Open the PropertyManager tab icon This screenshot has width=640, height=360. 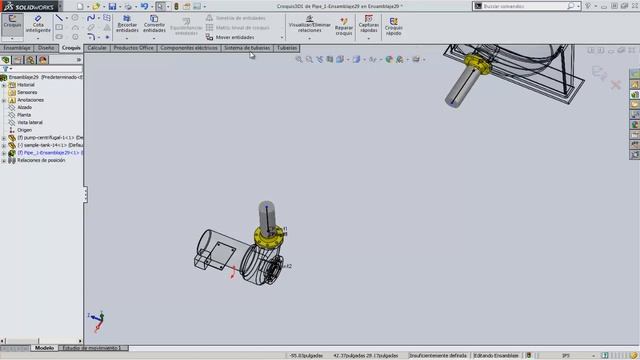pos(18,60)
